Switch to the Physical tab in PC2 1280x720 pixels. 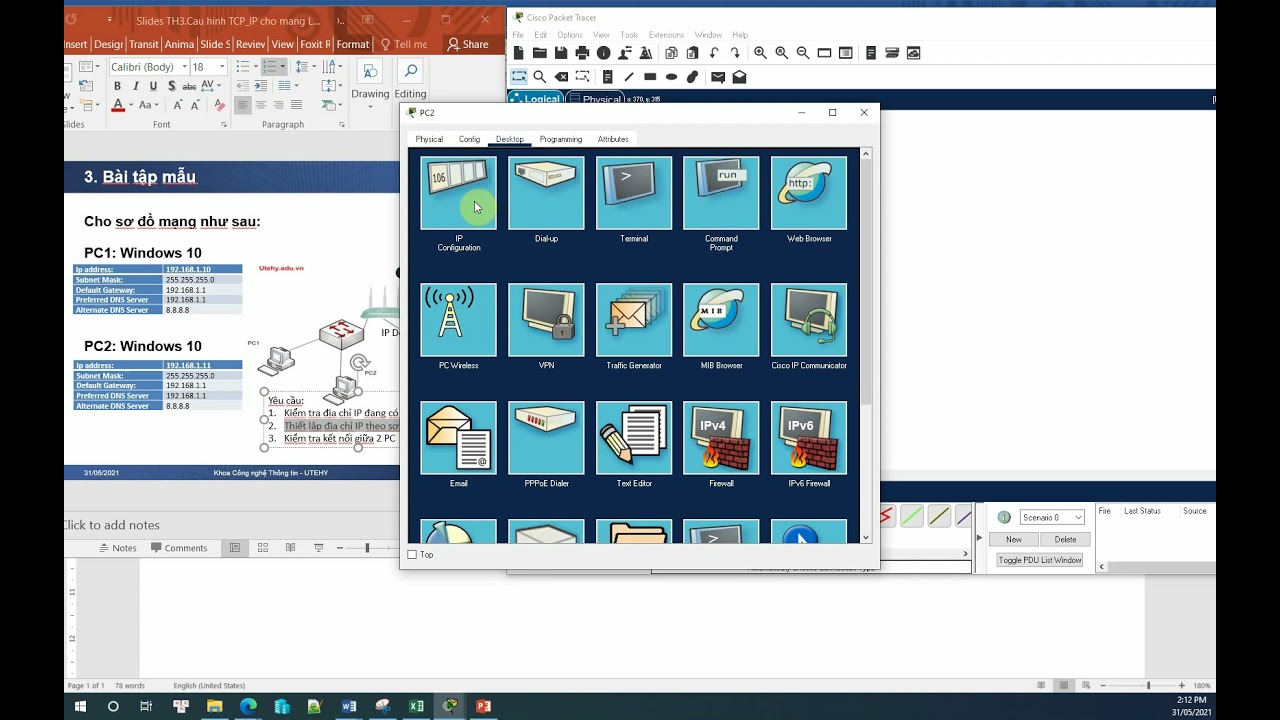429,139
